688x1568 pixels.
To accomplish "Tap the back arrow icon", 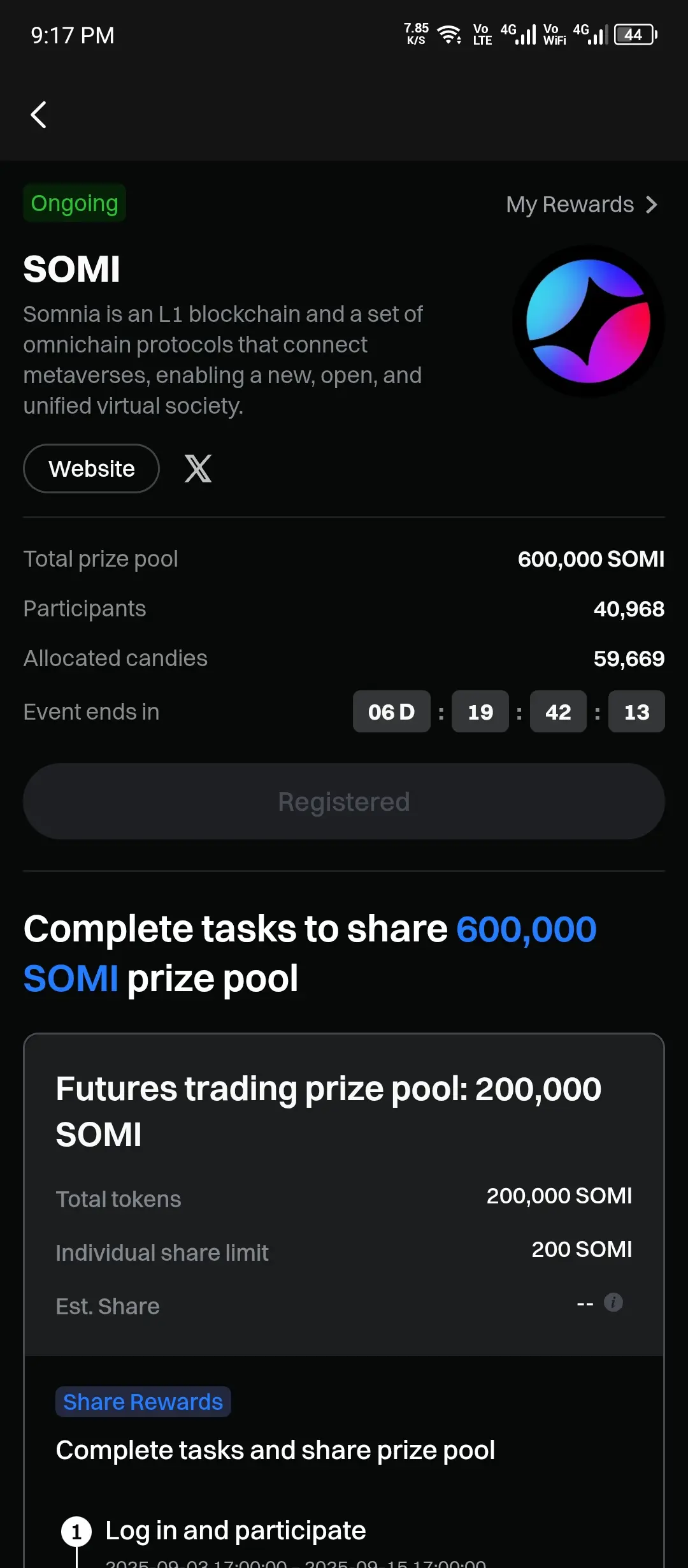I will coord(39,115).
